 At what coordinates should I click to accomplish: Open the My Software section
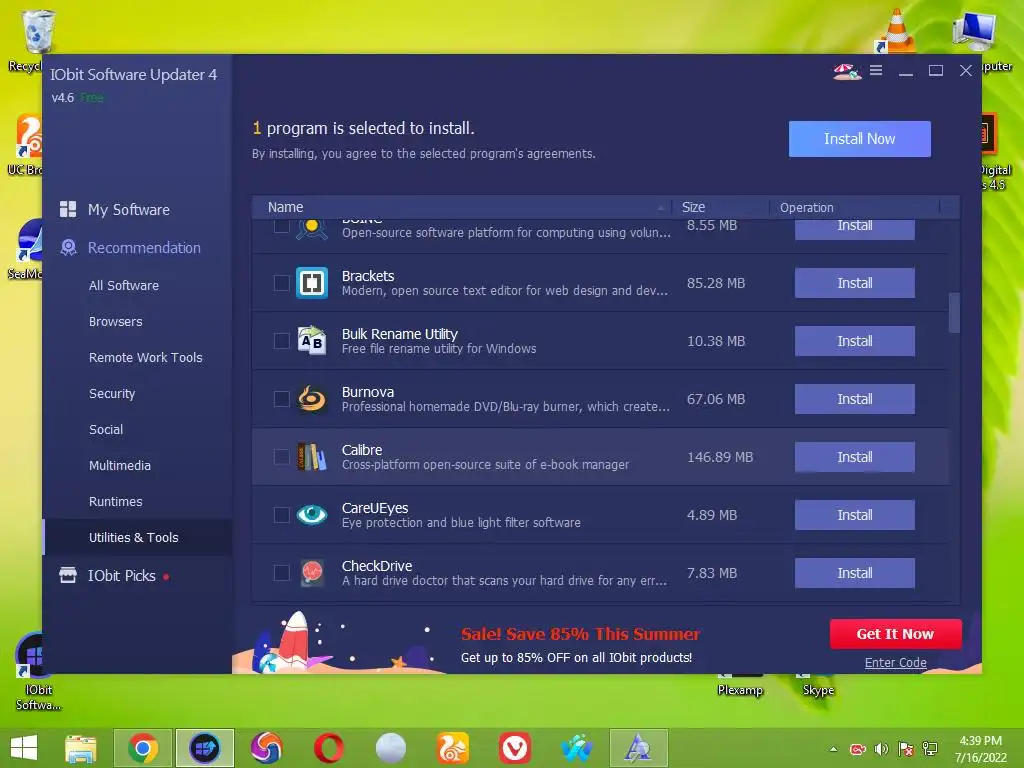pos(129,210)
